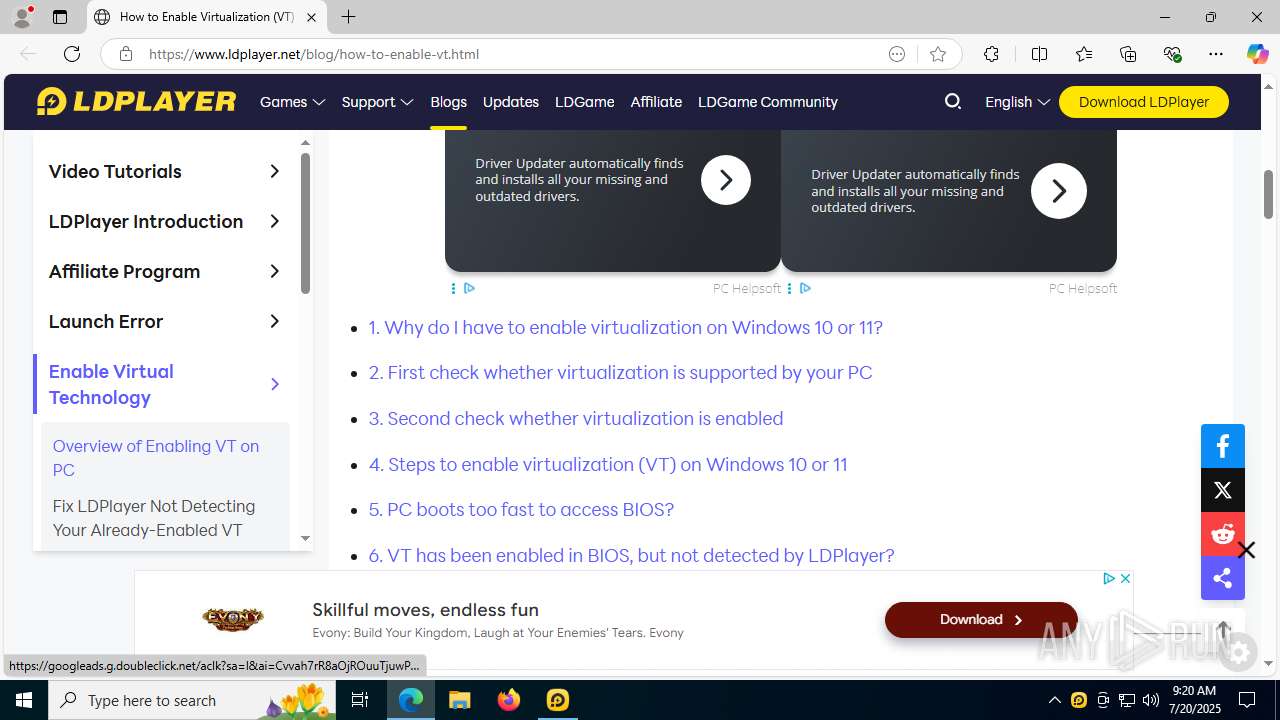
Task: Open the Updates menu item
Action: tap(511, 102)
